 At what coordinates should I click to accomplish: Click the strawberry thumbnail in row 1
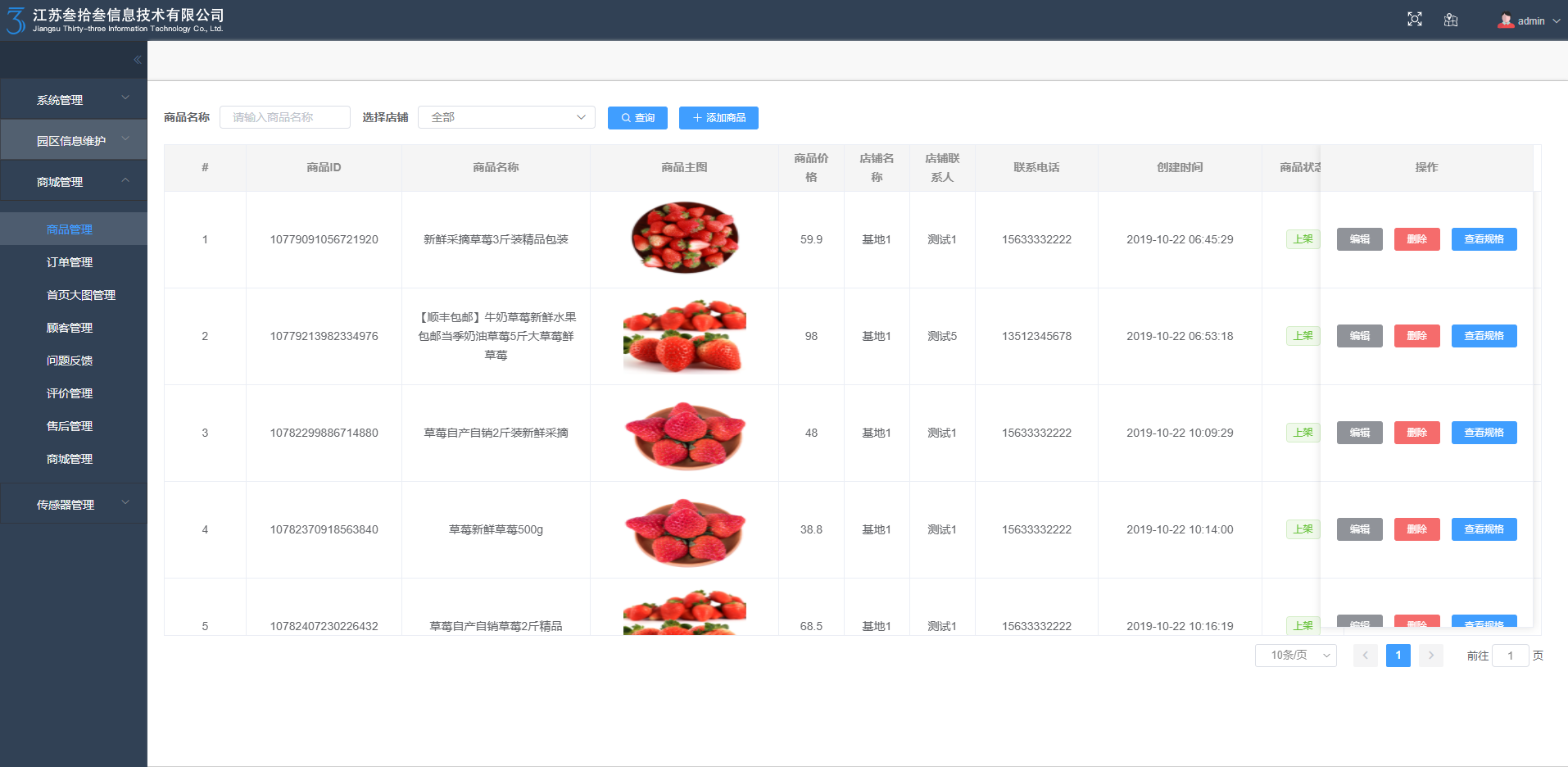coord(684,238)
